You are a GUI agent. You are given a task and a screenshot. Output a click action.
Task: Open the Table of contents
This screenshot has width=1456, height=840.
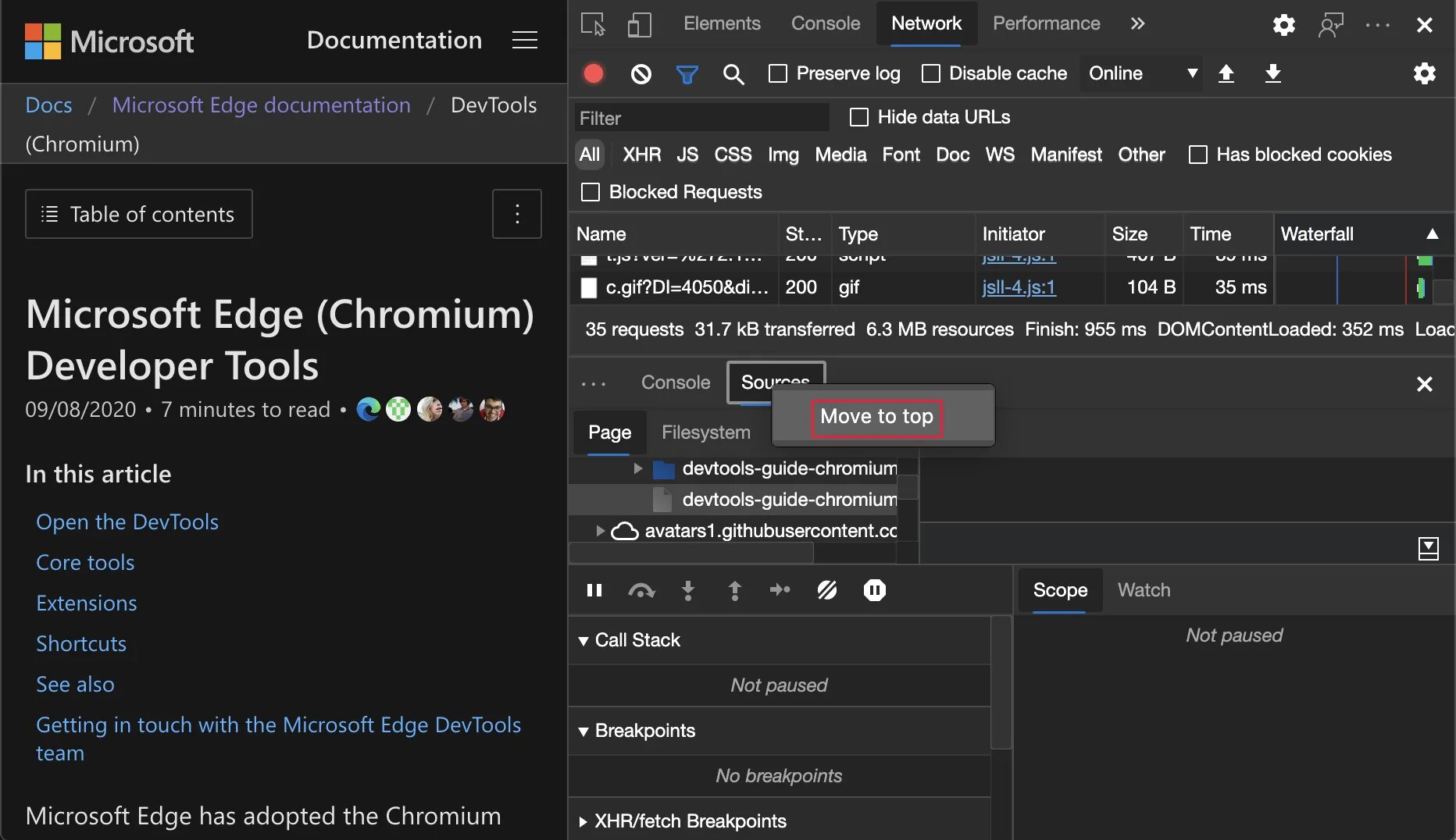click(139, 214)
